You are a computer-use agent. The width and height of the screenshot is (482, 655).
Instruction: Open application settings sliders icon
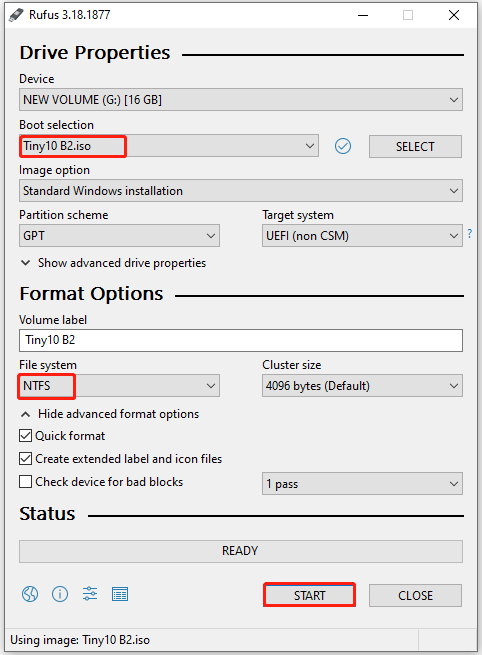pyautogui.click(x=90, y=594)
